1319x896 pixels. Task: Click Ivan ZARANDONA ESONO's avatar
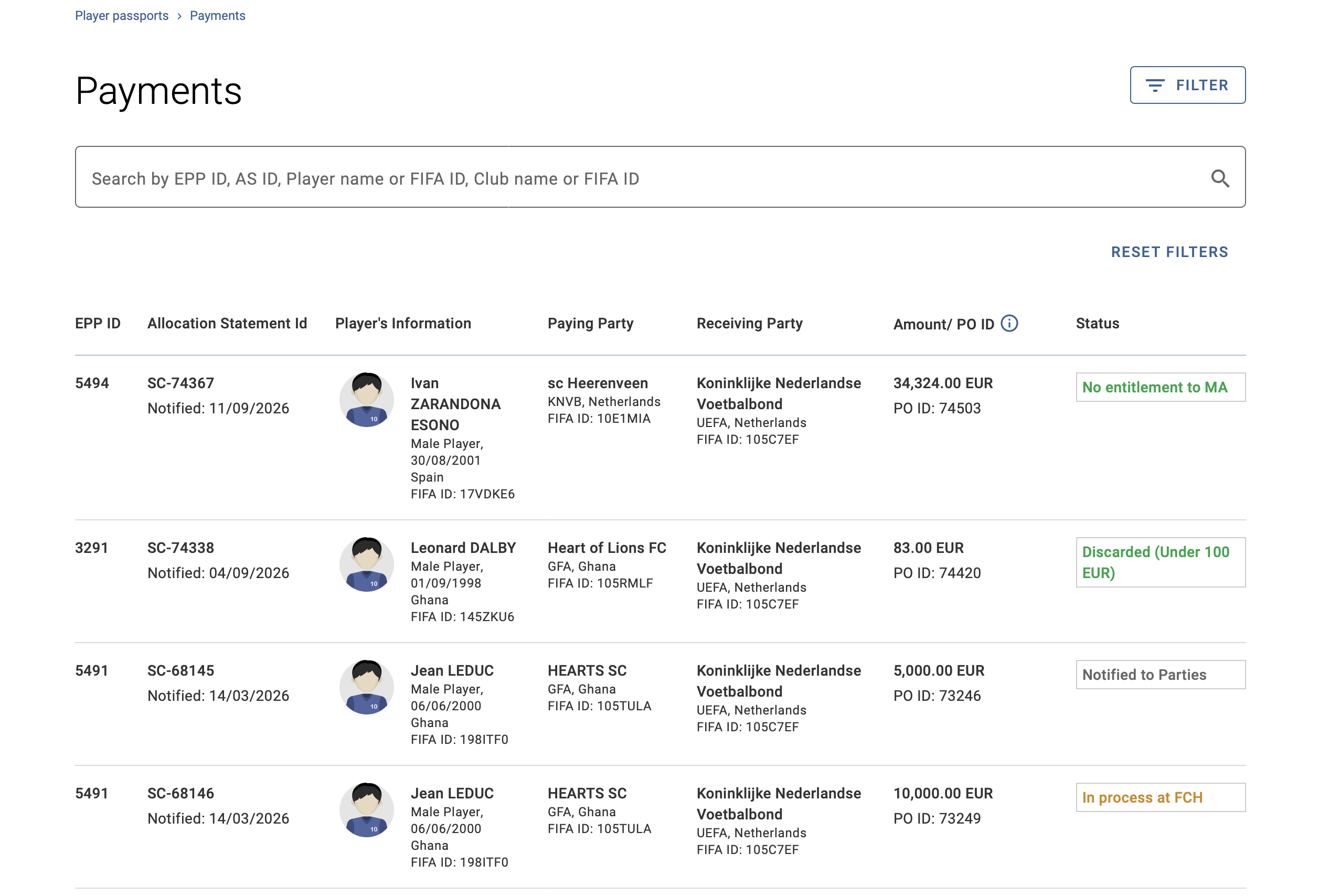[367, 400]
